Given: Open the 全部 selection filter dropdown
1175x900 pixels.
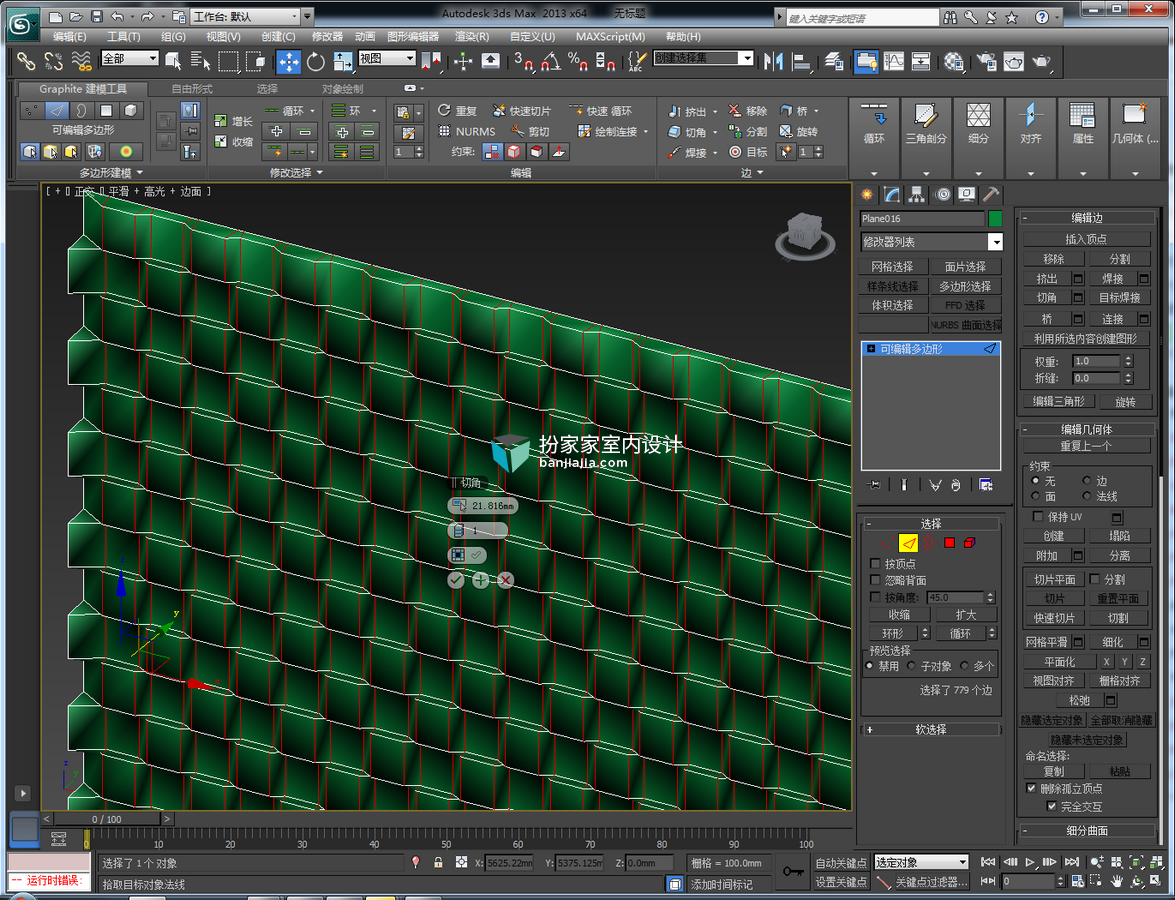Looking at the screenshot, I should pos(130,58).
